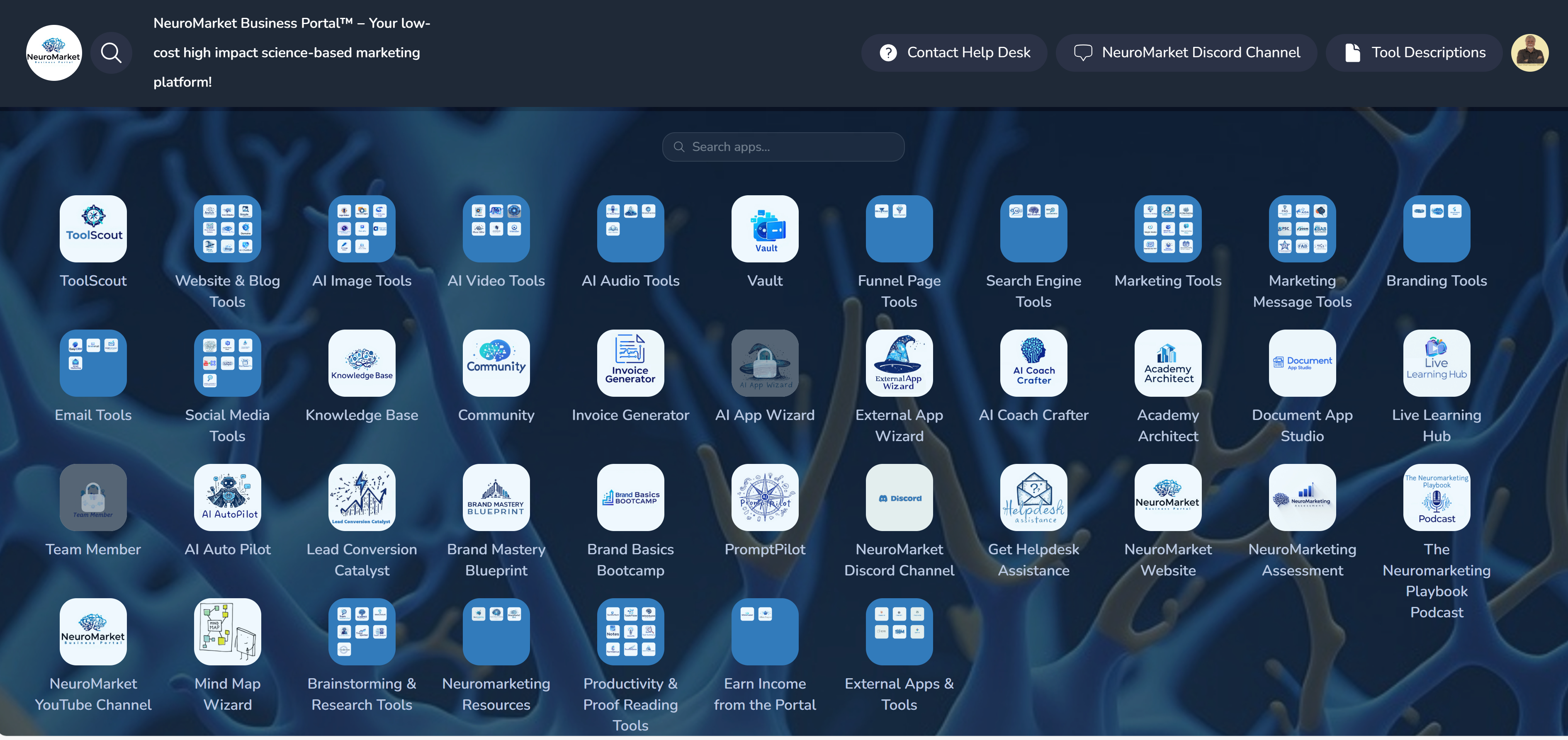
Task: Expand the Social Media Tools folder
Action: tap(227, 363)
